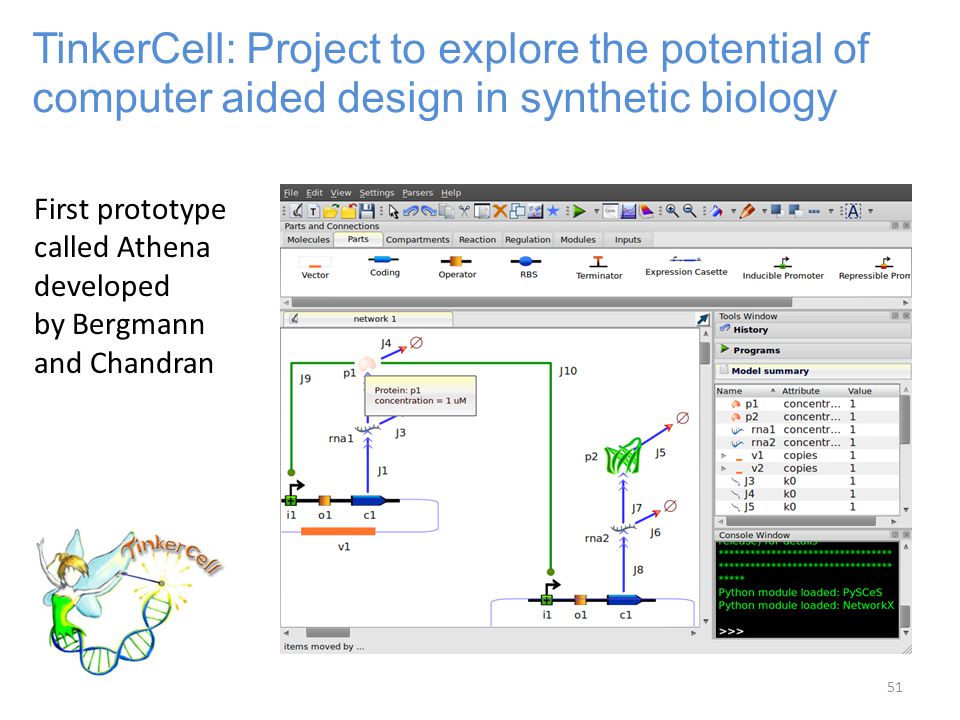
Task: Open the Settings menu
Action: [x=377, y=192]
